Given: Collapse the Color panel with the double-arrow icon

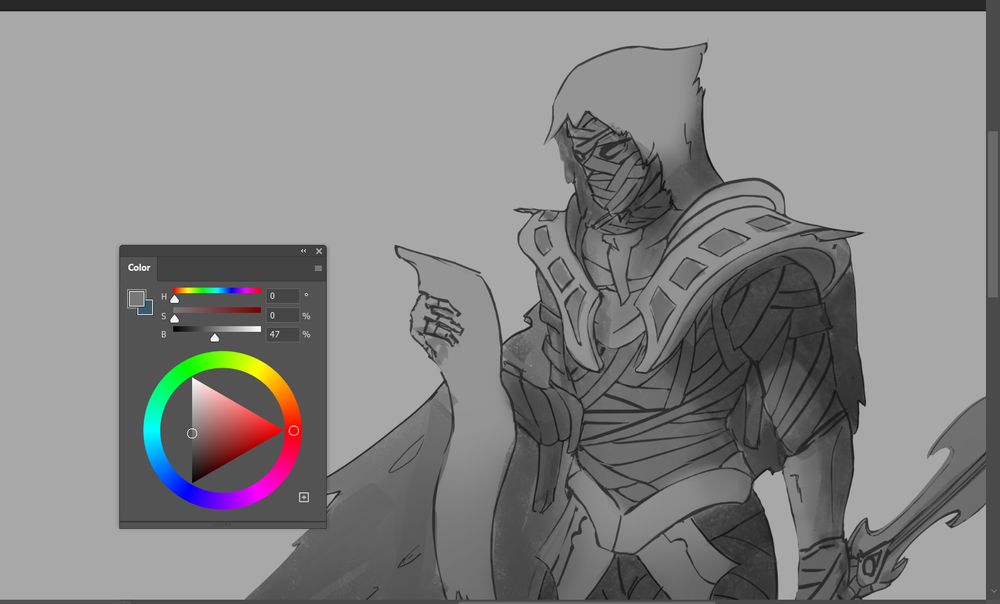Looking at the screenshot, I should click(304, 251).
